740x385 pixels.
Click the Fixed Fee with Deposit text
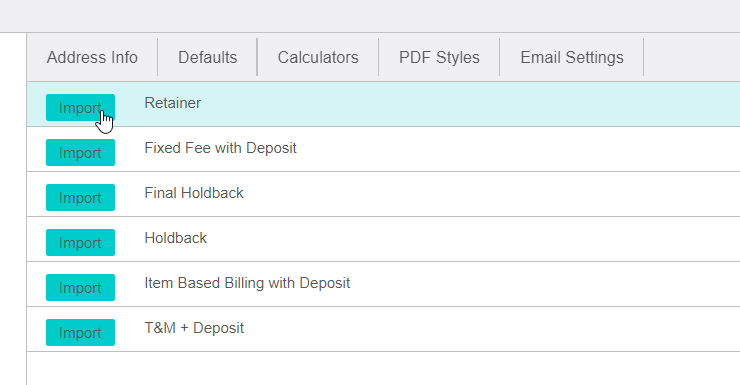pyautogui.click(x=220, y=148)
